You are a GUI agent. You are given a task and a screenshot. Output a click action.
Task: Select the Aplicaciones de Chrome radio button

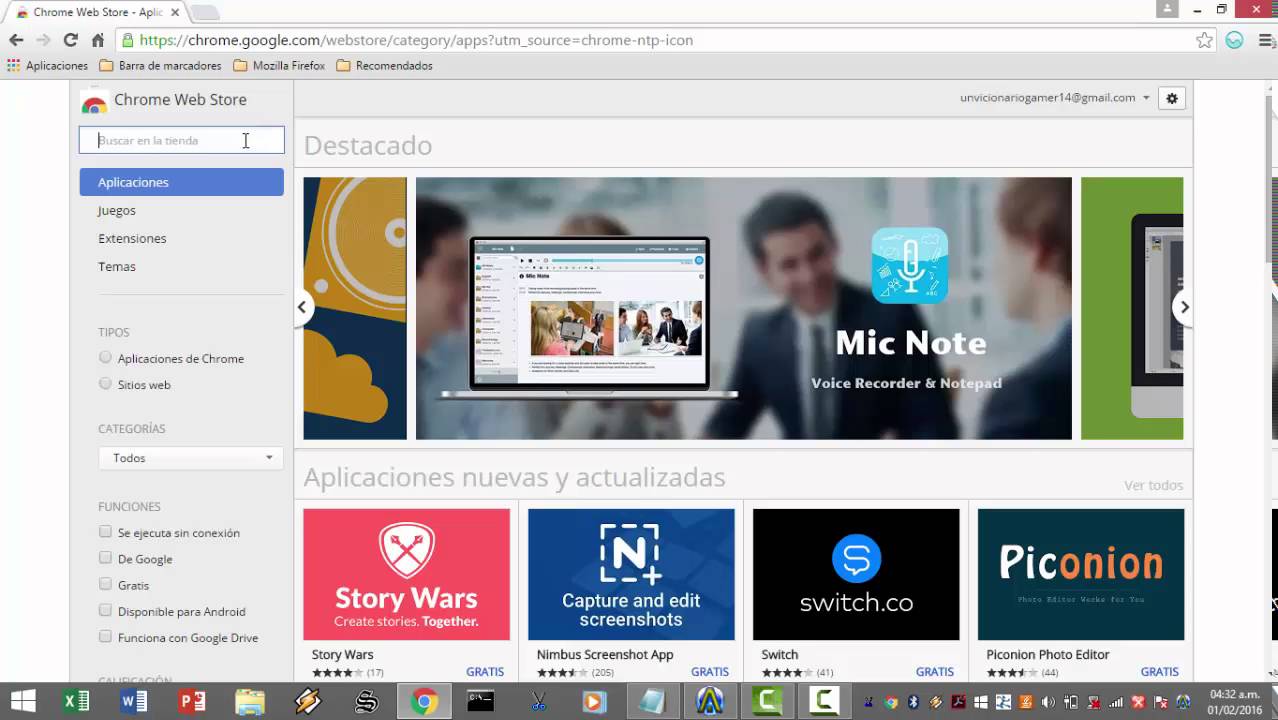105,357
